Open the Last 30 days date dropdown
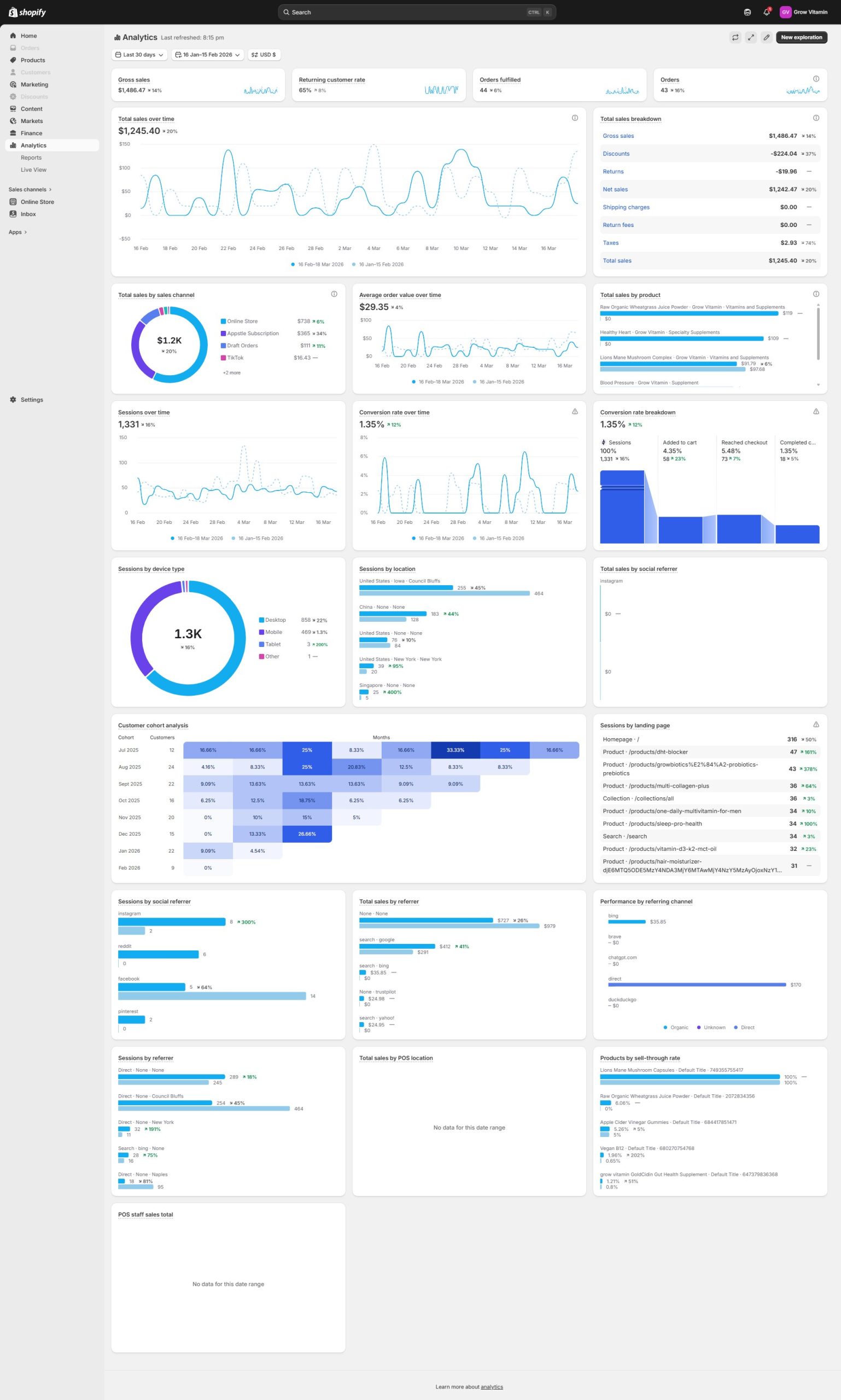841x1400 pixels. 139,55
